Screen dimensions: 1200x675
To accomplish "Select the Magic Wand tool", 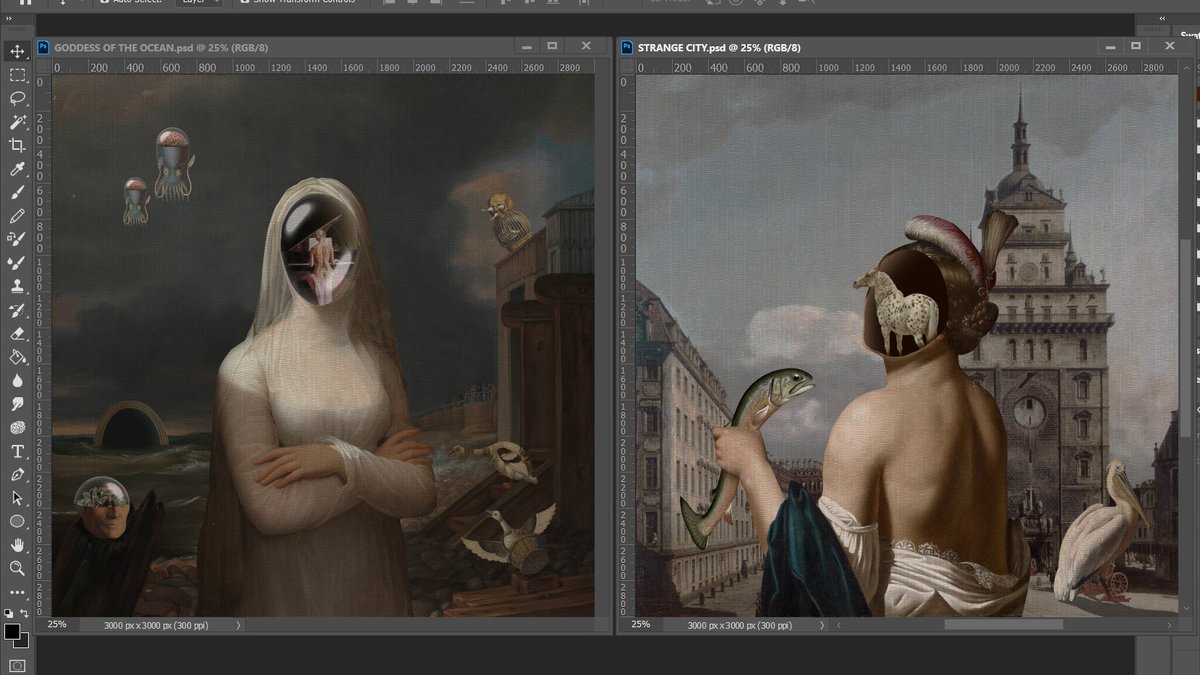I will point(17,122).
